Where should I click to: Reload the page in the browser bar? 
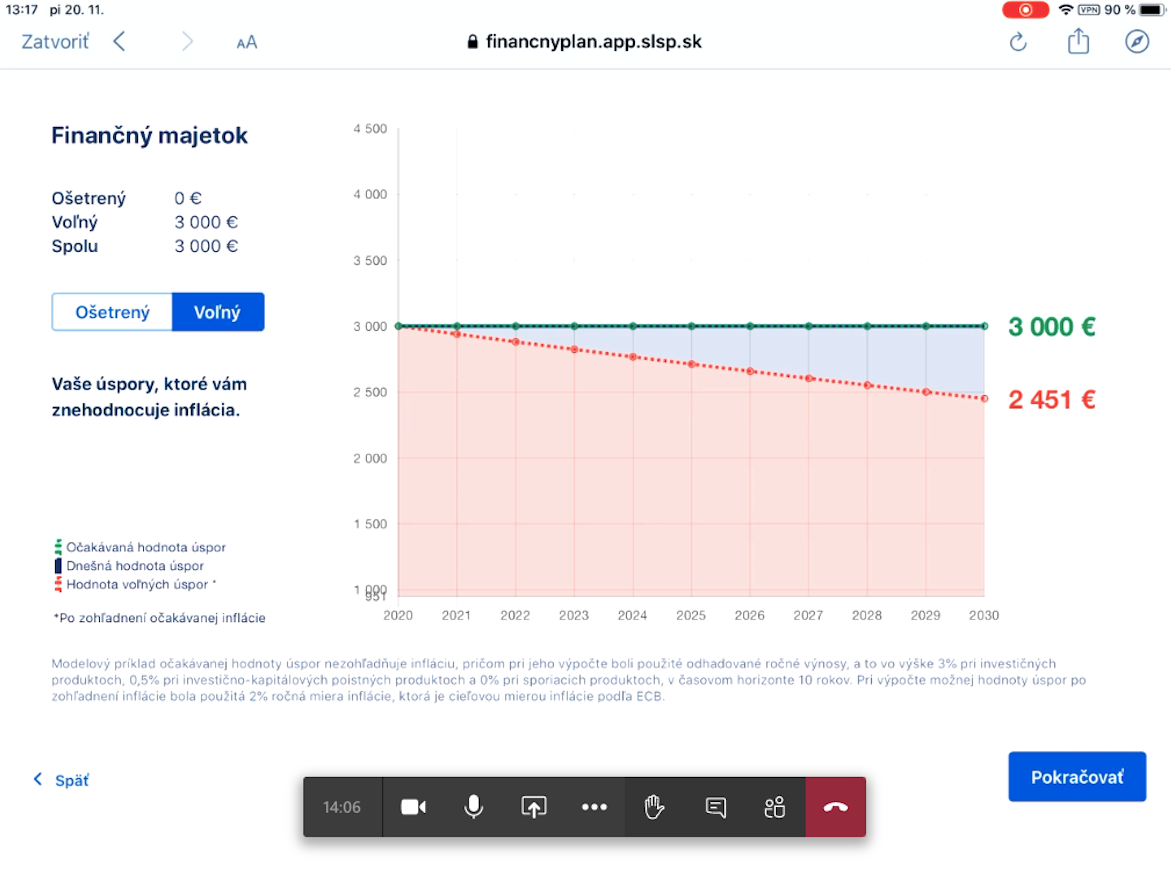(x=1018, y=42)
